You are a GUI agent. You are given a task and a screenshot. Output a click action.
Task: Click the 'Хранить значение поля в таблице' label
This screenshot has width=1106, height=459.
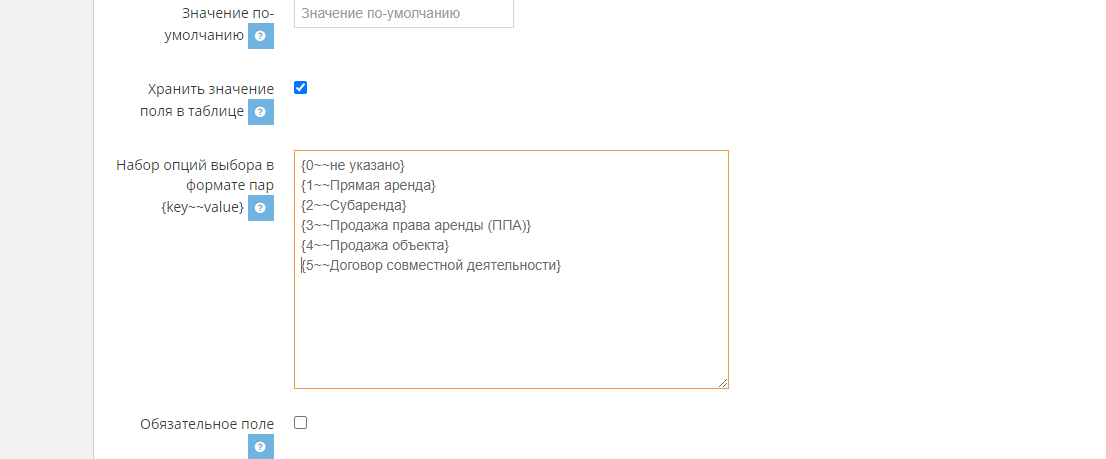pyautogui.click(x=210, y=99)
